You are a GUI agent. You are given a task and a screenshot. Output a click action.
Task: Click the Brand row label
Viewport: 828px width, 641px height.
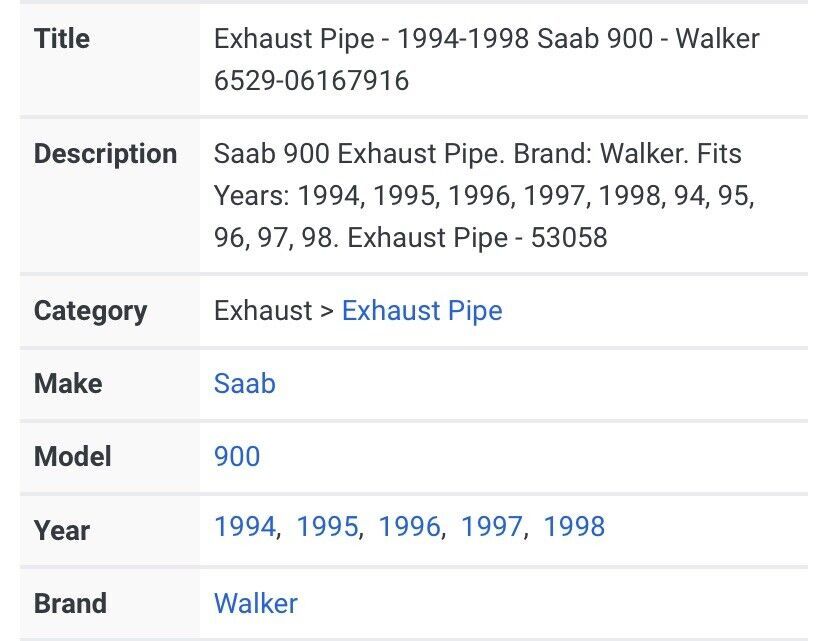pos(70,603)
